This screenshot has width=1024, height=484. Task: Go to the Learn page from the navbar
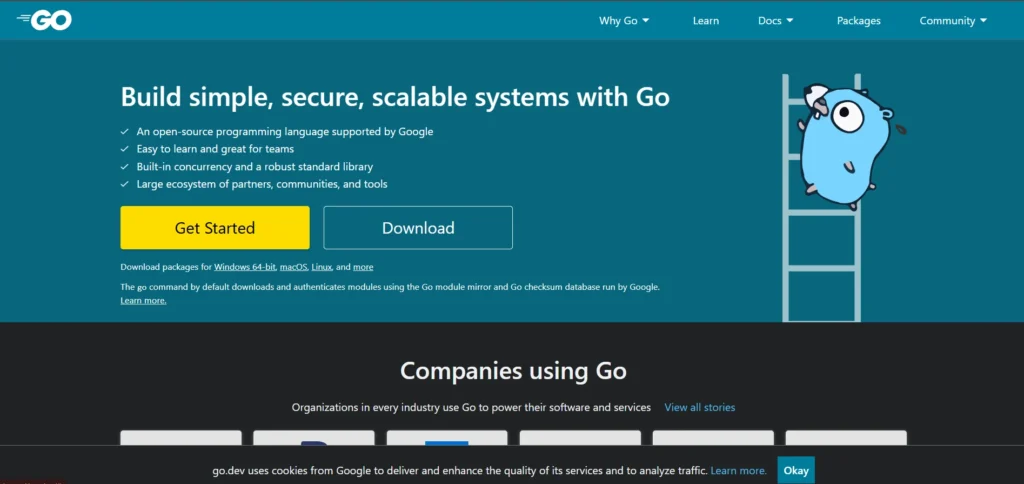(705, 21)
